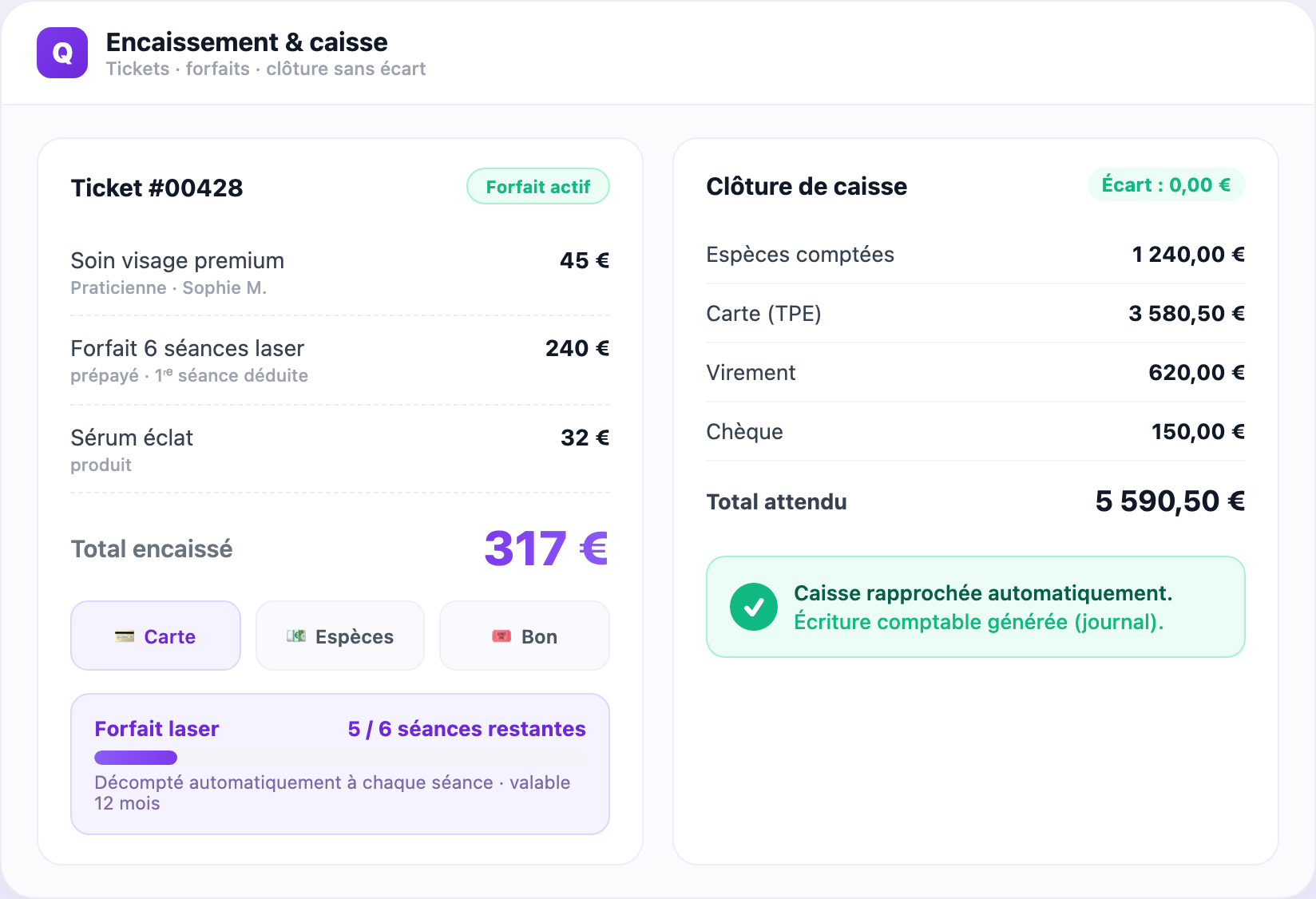Click Écriture comptable générée (journal) text
This screenshot has width=1316, height=899.
click(x=978, y=621)
